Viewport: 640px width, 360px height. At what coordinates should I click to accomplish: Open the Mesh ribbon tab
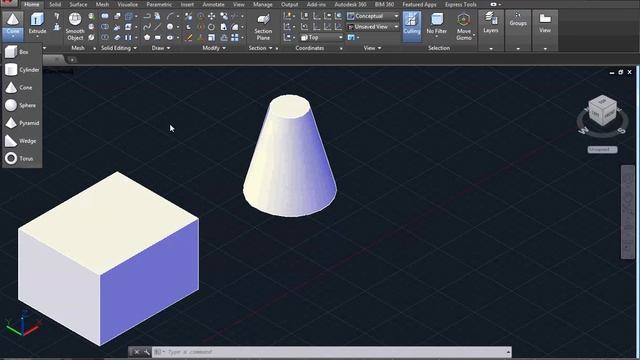pos(102,4)
